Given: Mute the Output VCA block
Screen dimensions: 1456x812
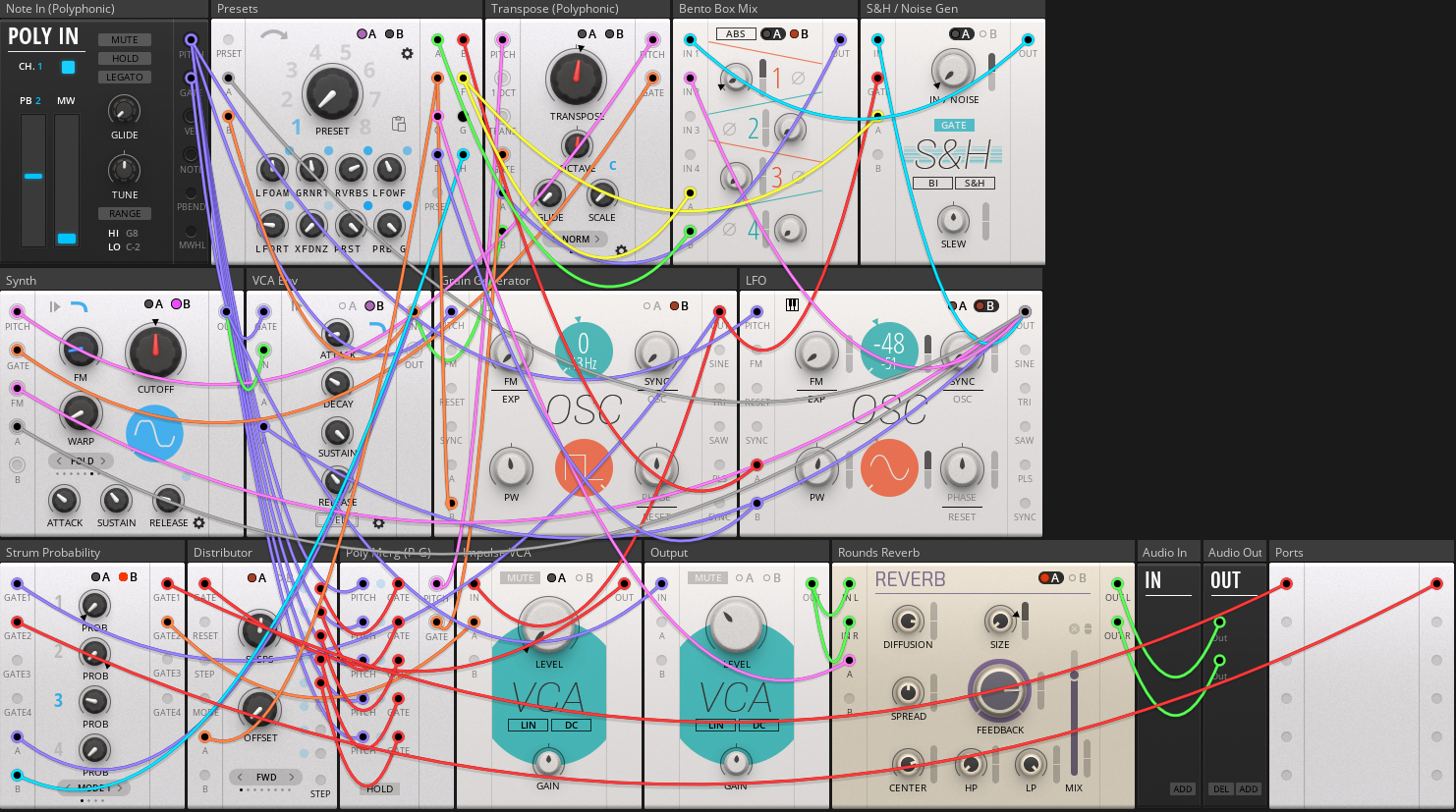Looking at the screenshot, I should (x=708, y=578).
